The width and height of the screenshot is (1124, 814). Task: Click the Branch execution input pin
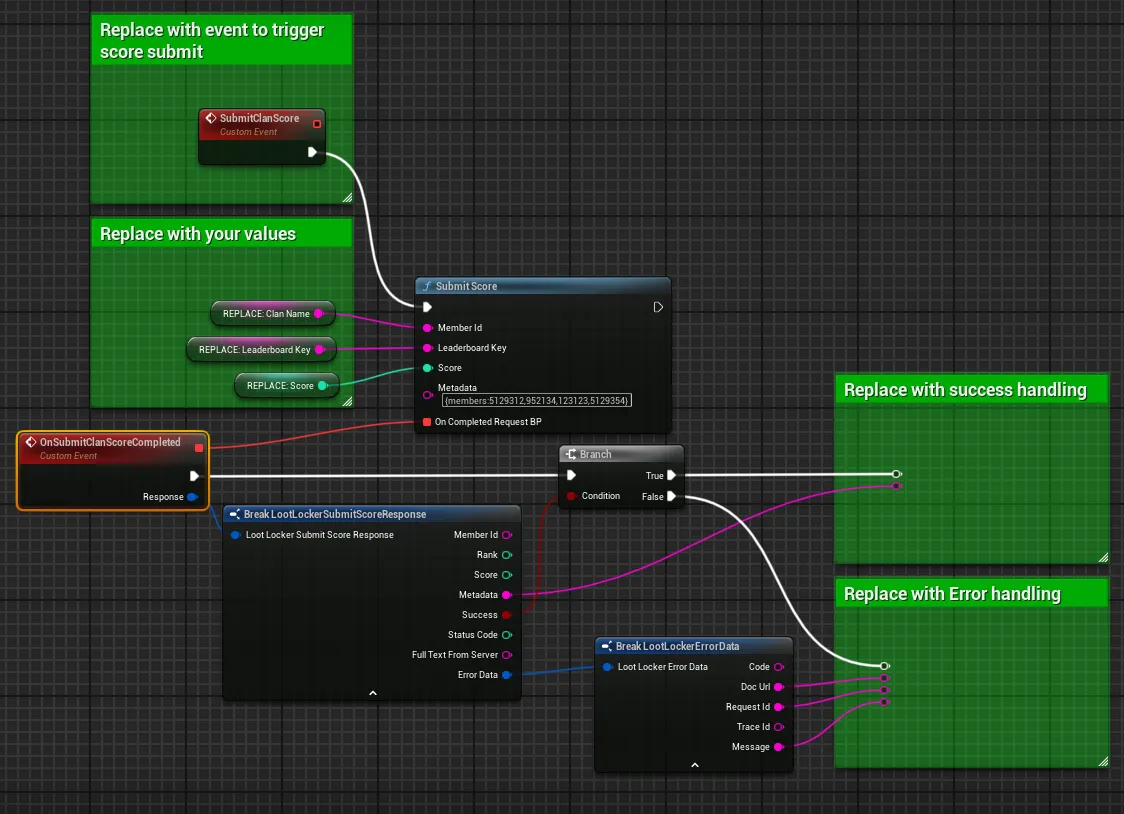(571, 475)
